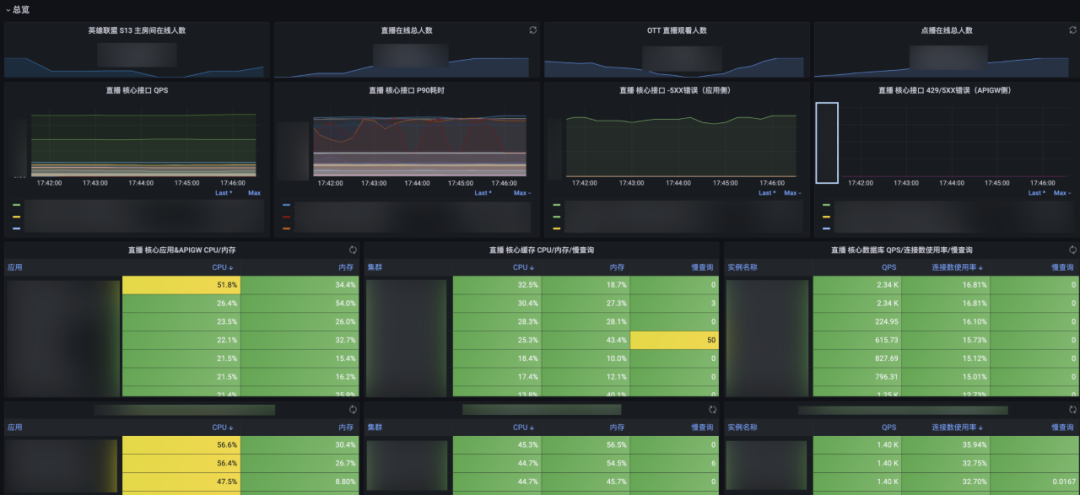Click refresh icon on 点播在线总人数 panel
Viewport: 1080px width, 495px height.
tap(1072, 30)
